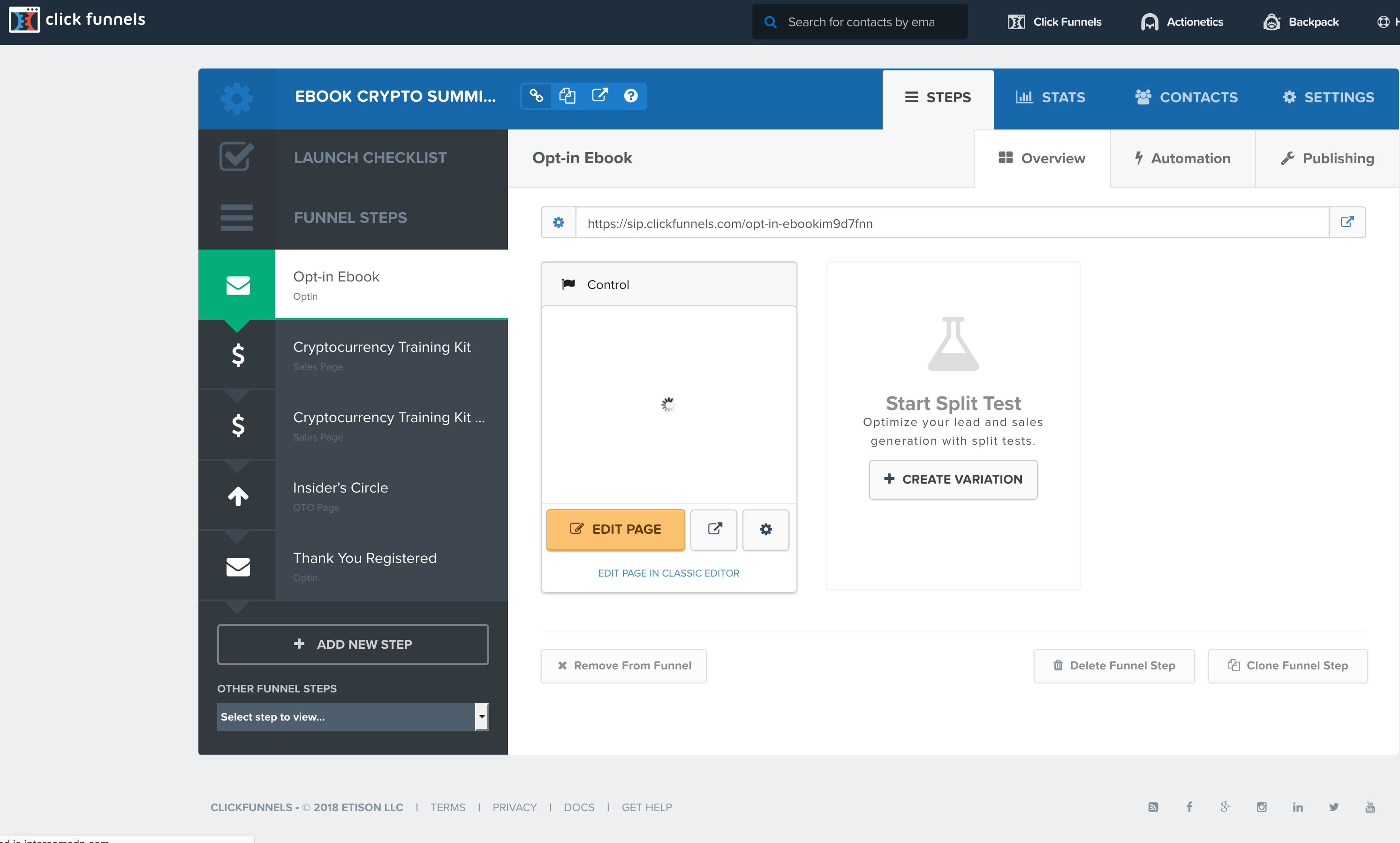Click the control page preview thumbnail
Viewport: 1400px width, 843px height.
pyautogui.click(x=668, y=405)
